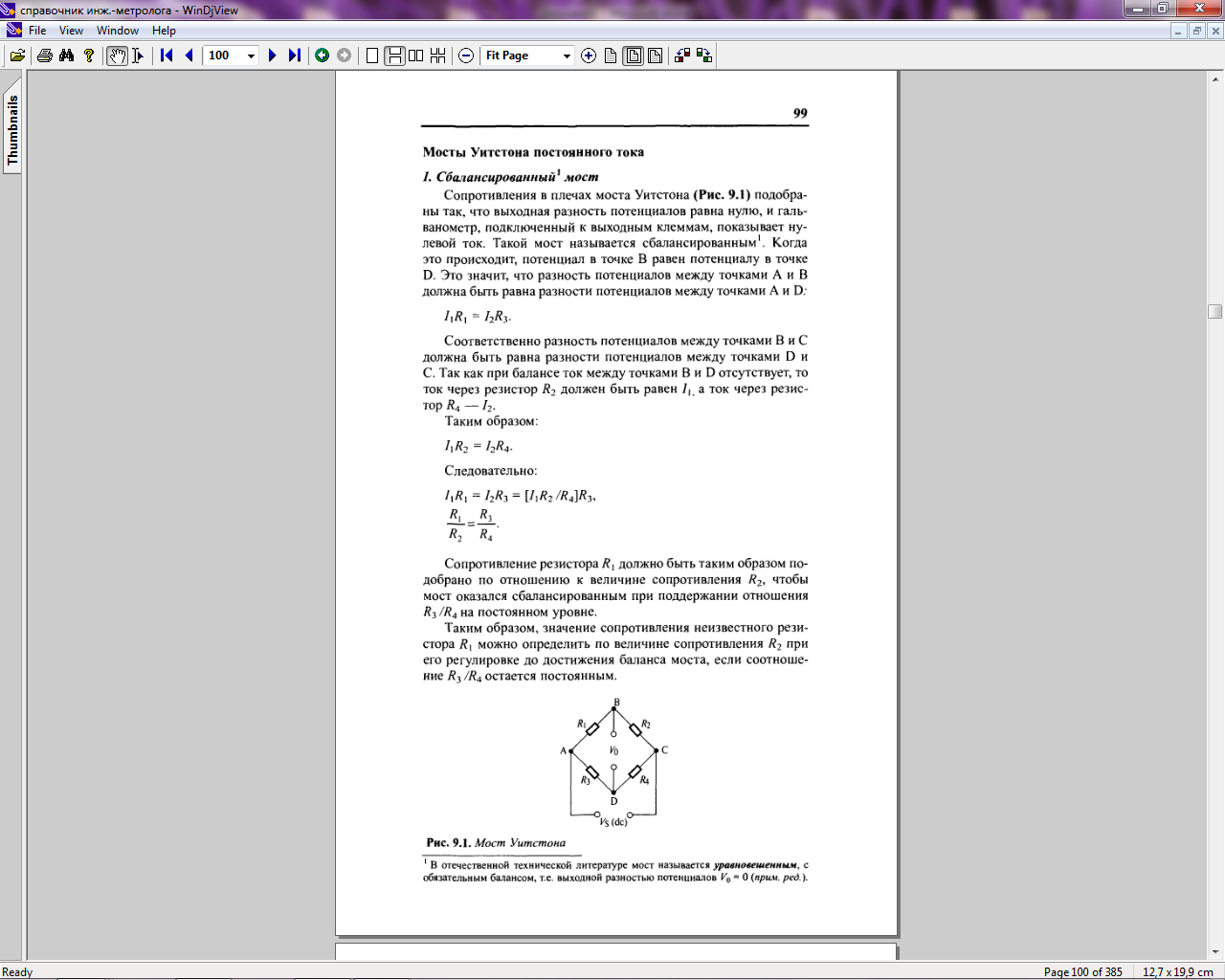Set actual size zoom with the page icon
The width and height of the screenshot is (1225, 980).
tap(611, 56)
